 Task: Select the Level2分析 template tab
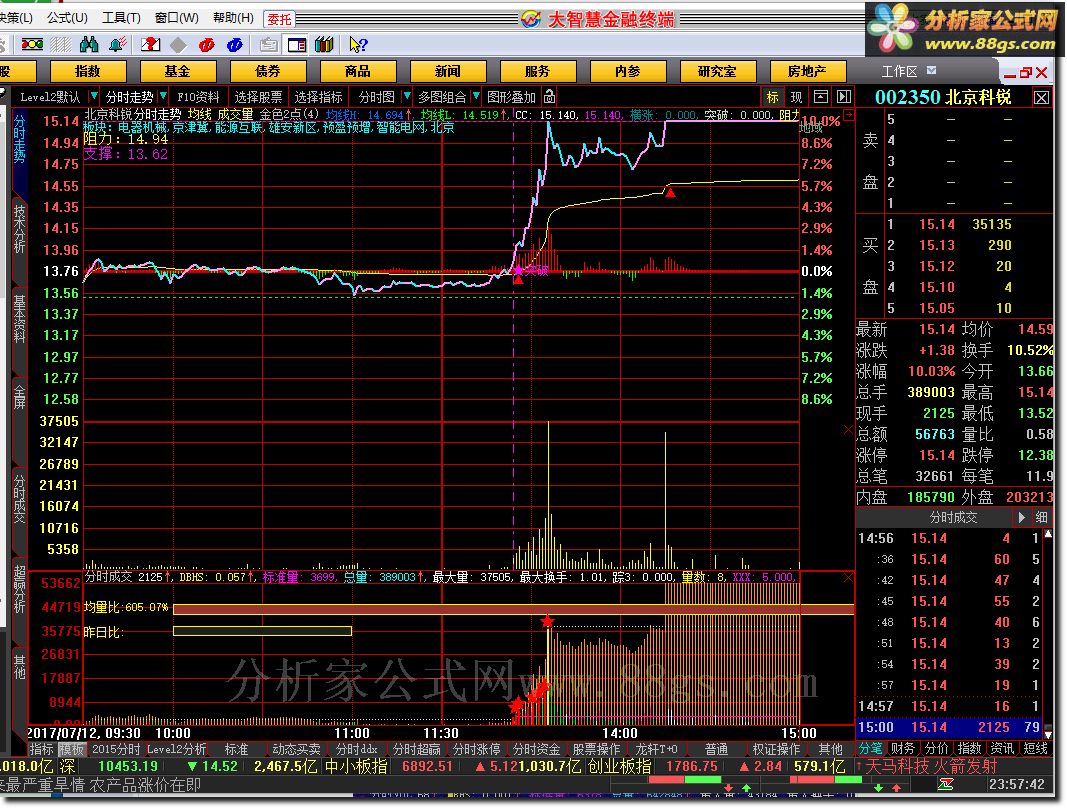(x=176, y=749)
